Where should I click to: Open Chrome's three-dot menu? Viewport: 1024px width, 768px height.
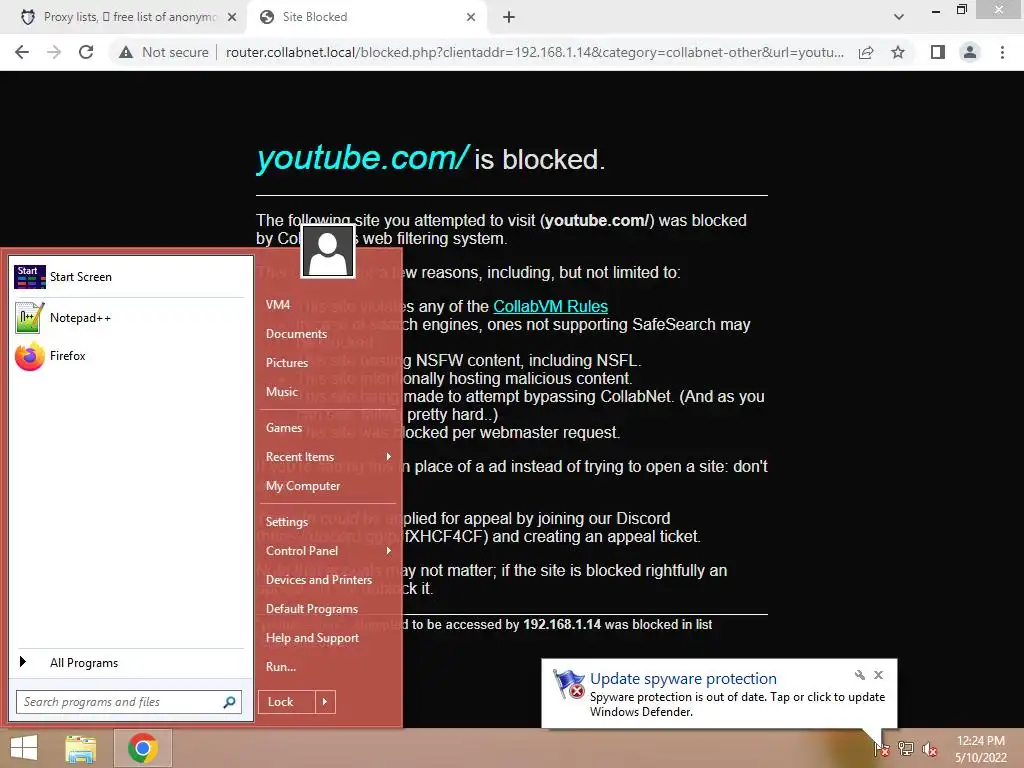coord(1002,52)
